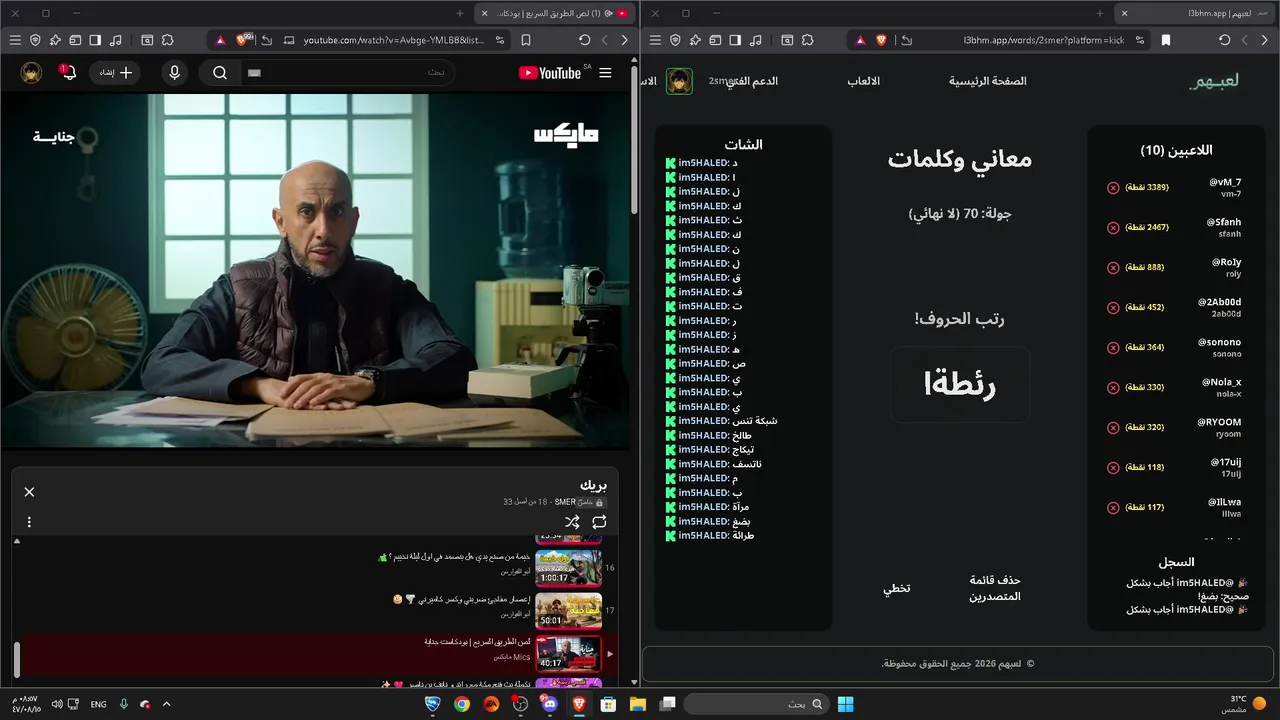The width and height of the screenshot is (1280, 720).
Task: Click the YouTube video player area
Action: 315,271
